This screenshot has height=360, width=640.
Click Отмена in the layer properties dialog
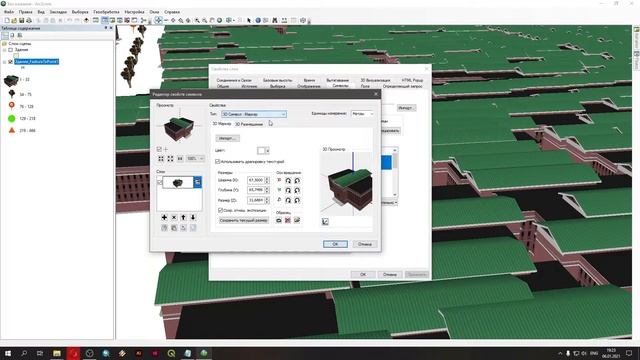point(390,274)
